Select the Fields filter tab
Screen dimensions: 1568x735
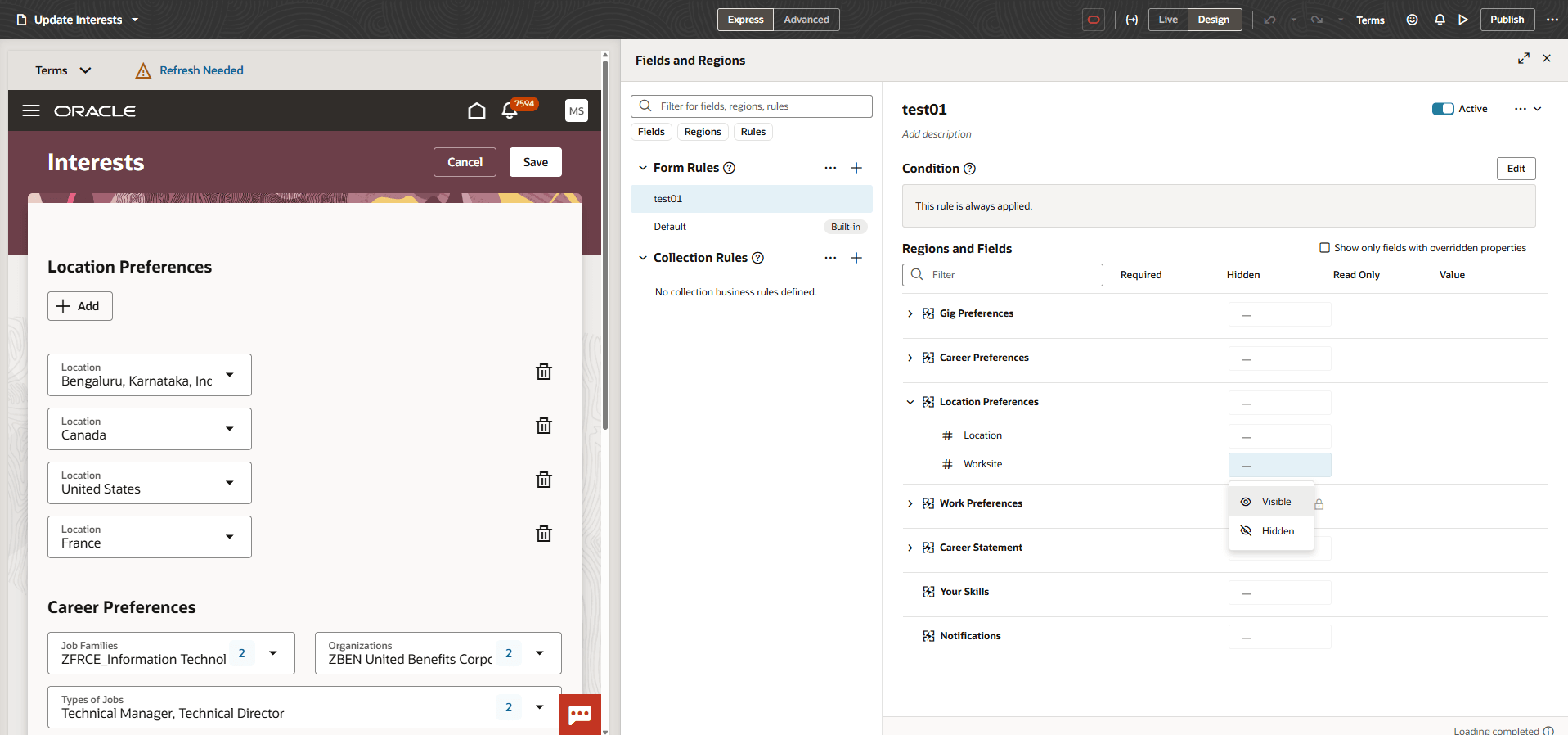pyautogui.click(x=651, y=132)
